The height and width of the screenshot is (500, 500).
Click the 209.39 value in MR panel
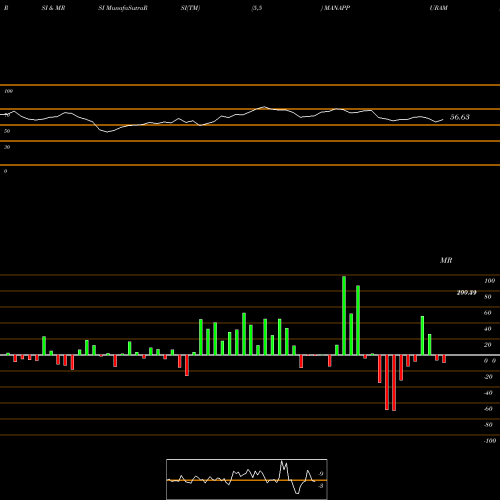click(466, 293)
